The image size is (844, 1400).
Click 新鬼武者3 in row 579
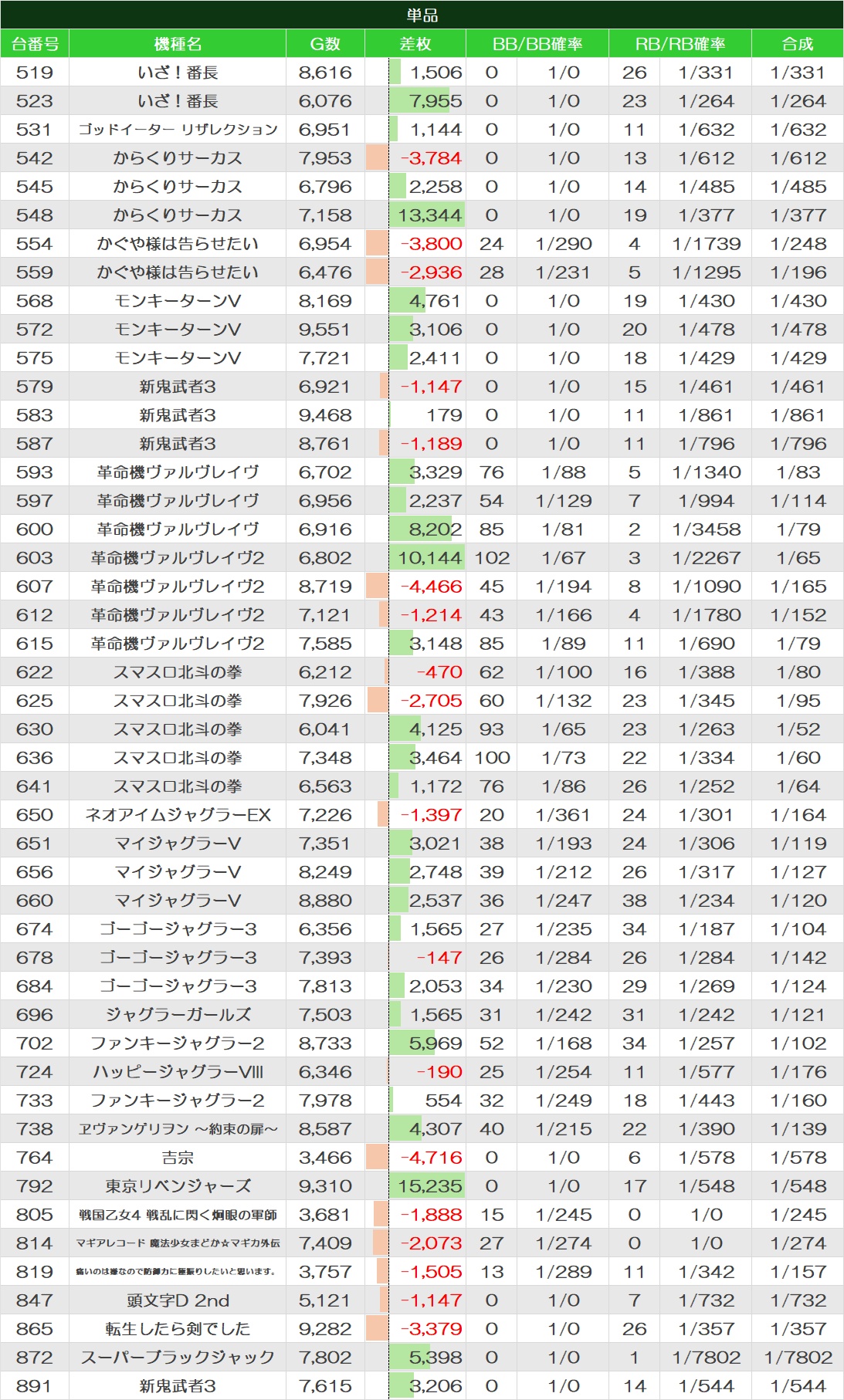(178, 387)
